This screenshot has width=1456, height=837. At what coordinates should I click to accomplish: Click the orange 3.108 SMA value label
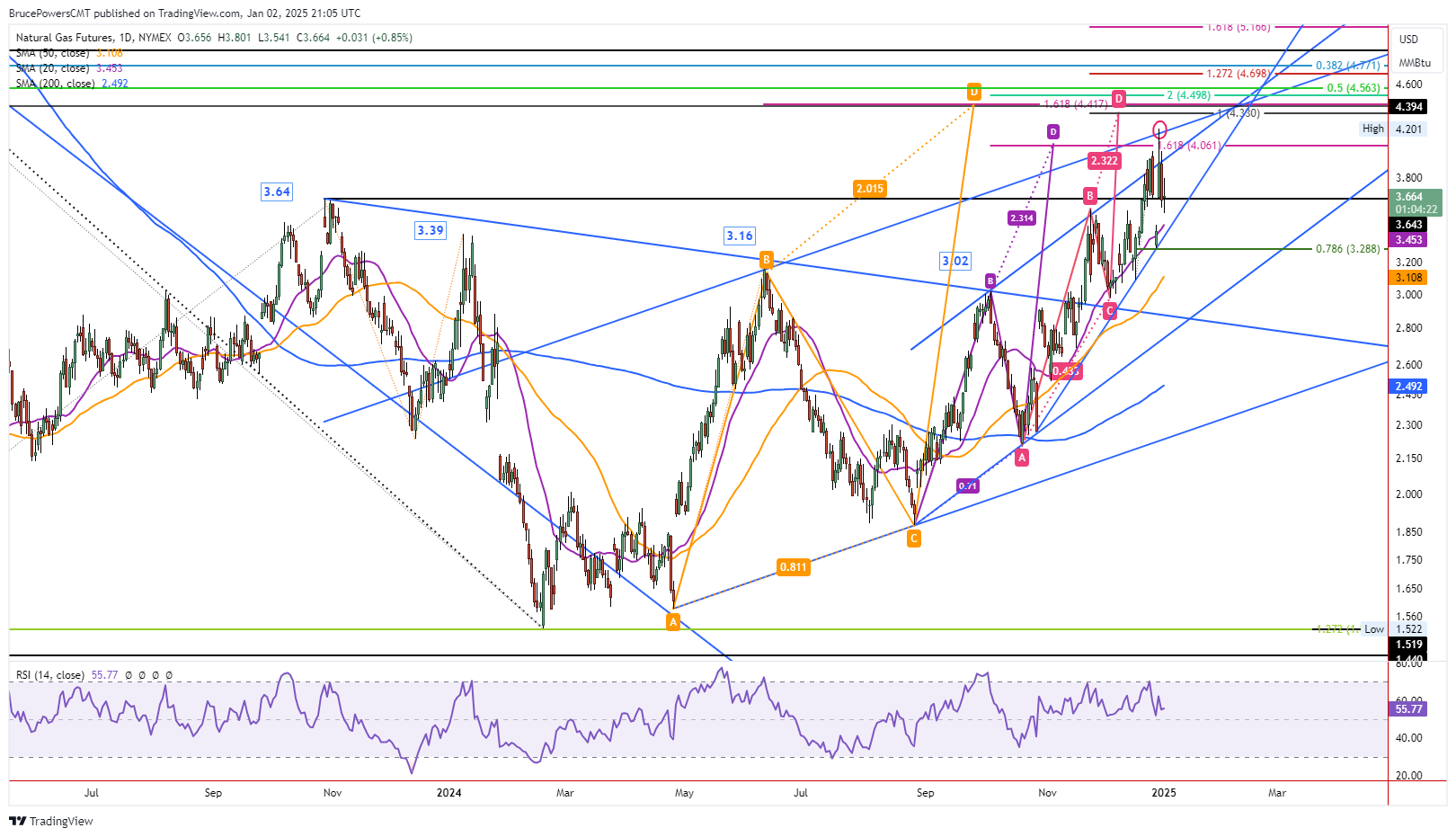(1408, 278)
